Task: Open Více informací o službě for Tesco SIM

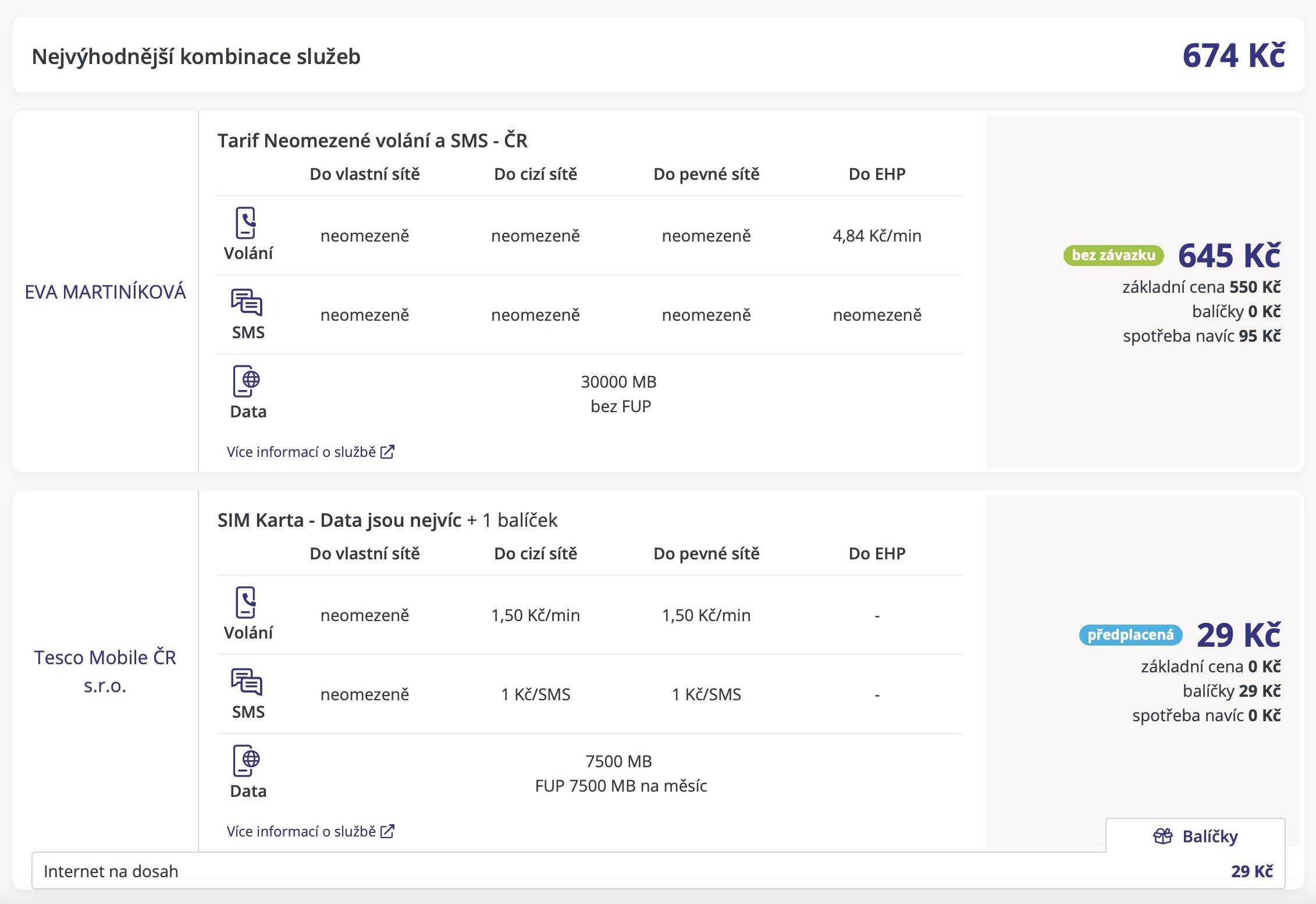Action: 301,832
